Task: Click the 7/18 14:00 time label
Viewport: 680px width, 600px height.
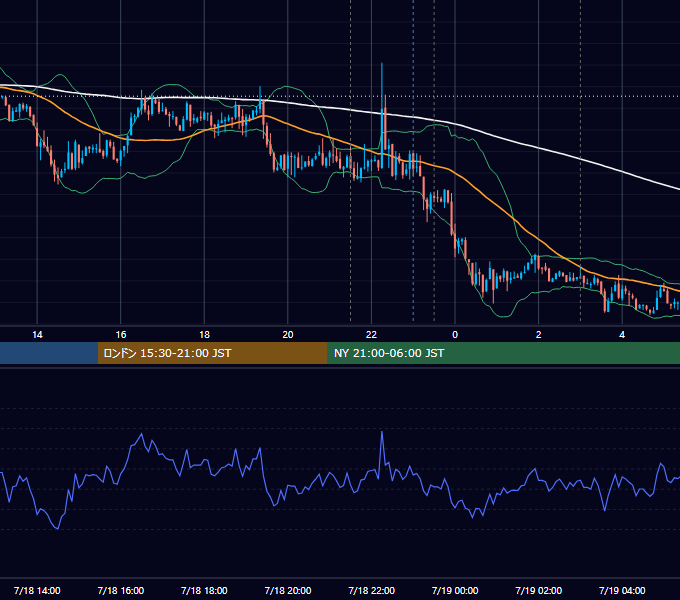Action: pyautogui.click(x=37, y=590)
